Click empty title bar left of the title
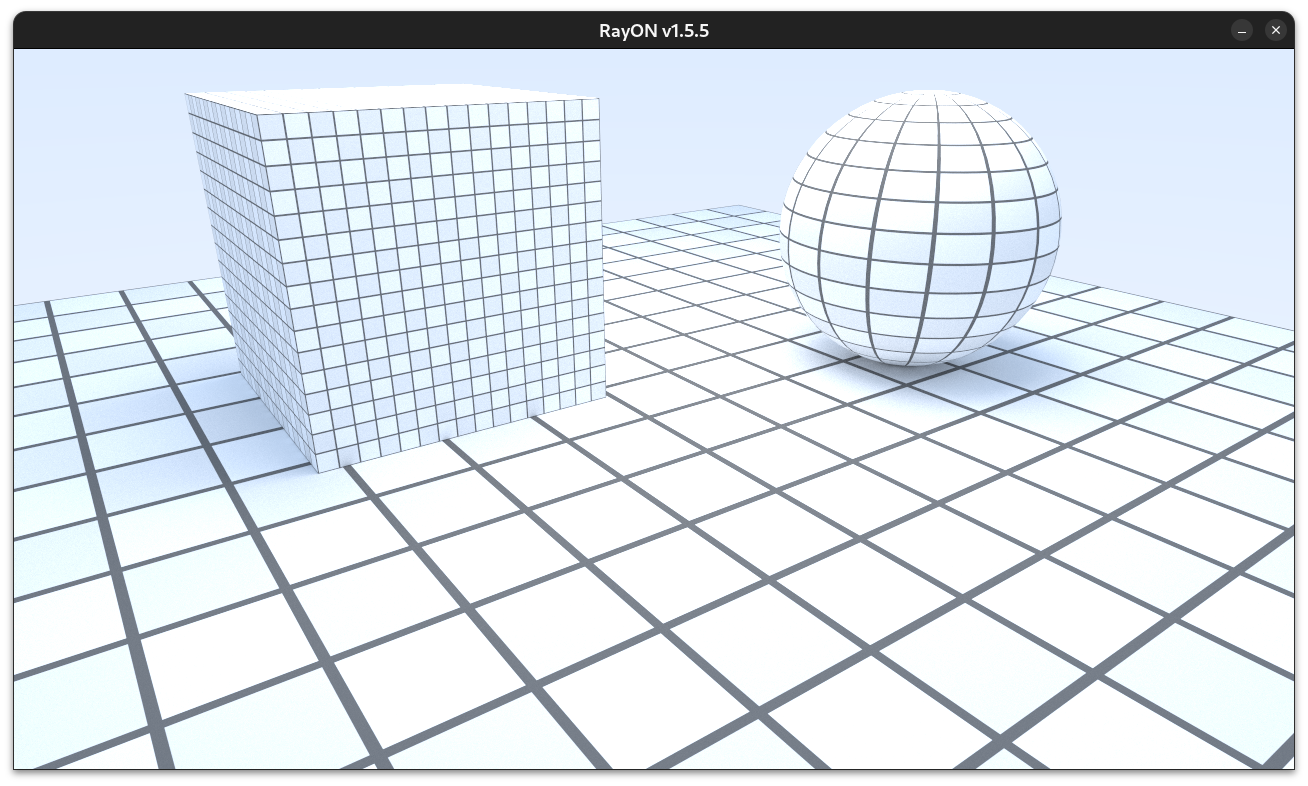This screenshot has height=786, width=1308. point(300,30)
